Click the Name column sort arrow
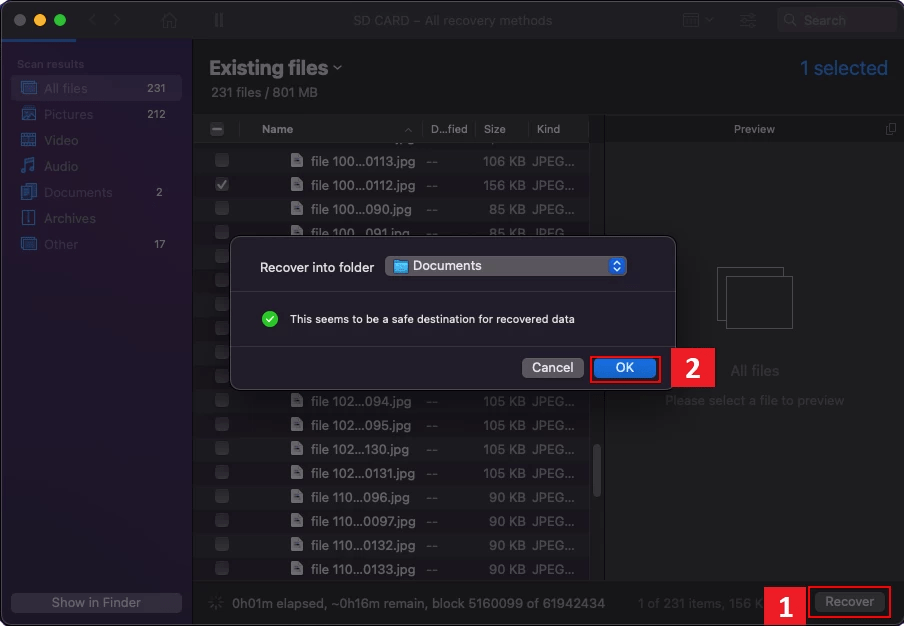The height and width of the screenshot is (626, 904). (x=408, y=130)
